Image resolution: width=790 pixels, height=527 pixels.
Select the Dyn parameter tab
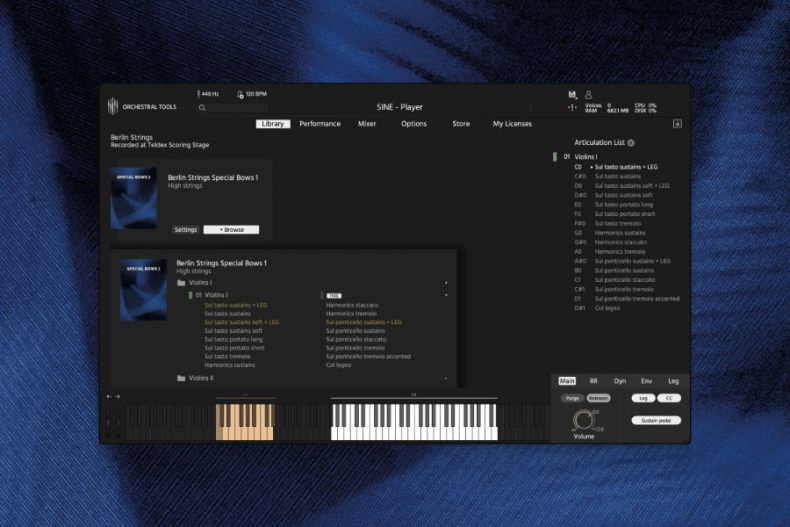[x=620, y=381]
